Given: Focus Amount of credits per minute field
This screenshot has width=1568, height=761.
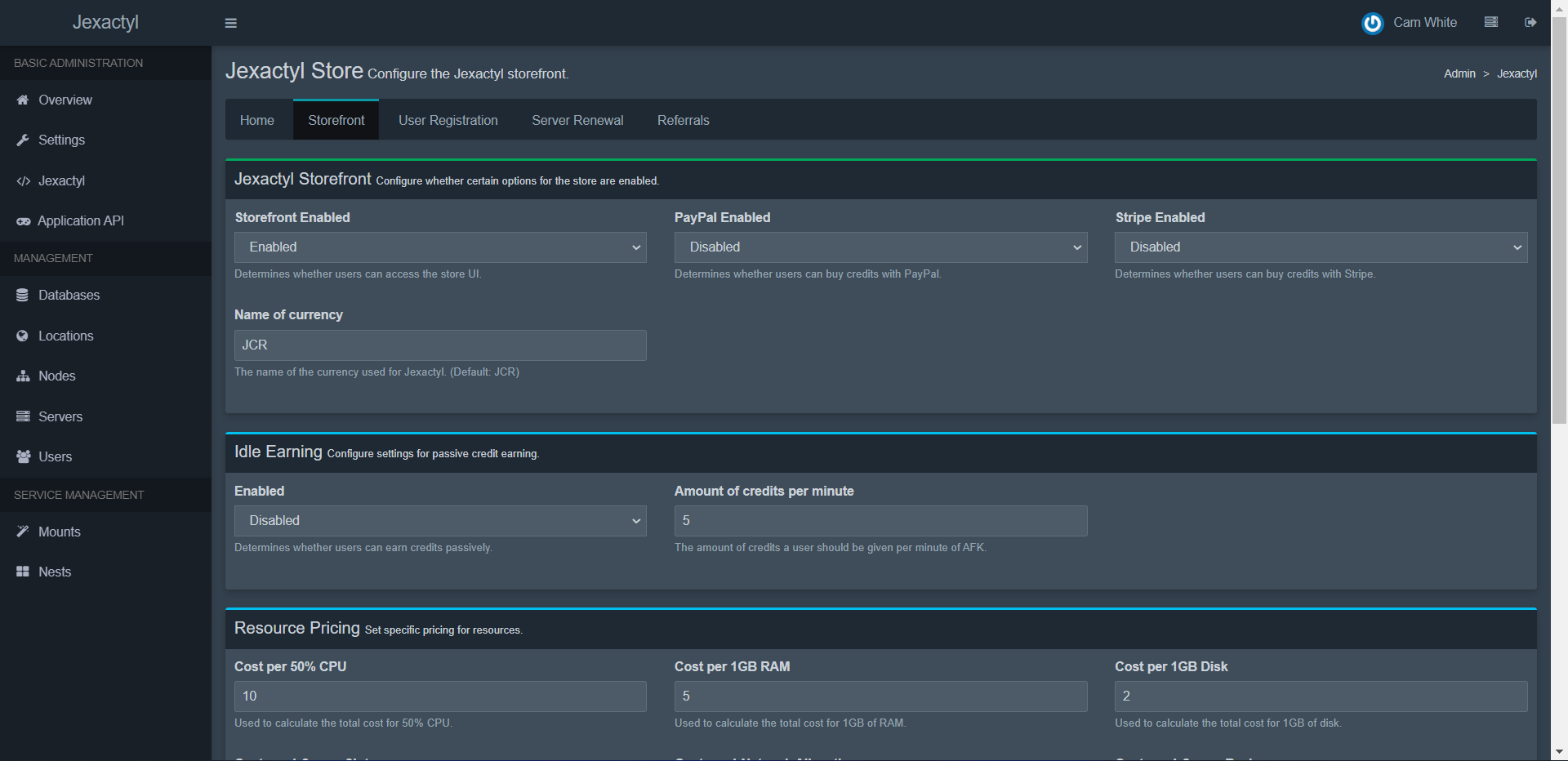Looking at the screenshot, I should tap(880, 521).
